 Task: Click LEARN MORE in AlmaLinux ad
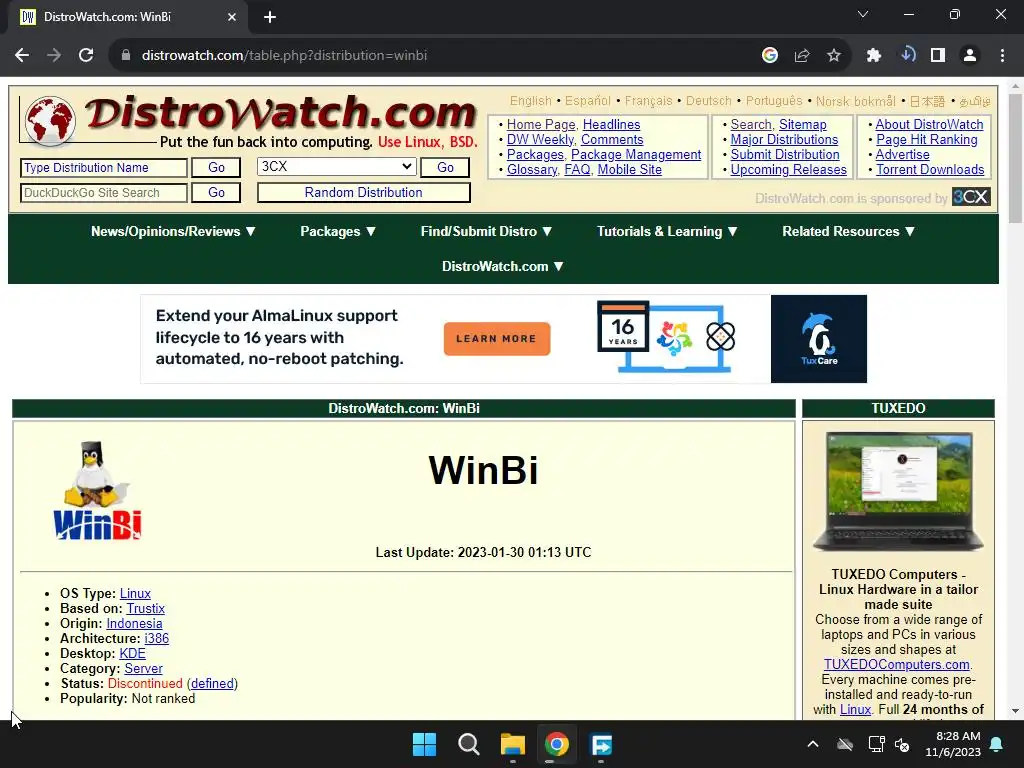point(496,339)
